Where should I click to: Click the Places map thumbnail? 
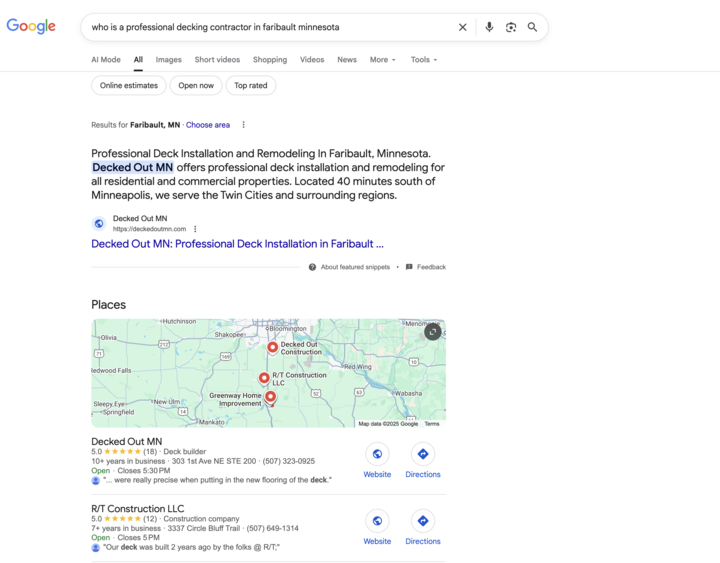tap(269, 373)
